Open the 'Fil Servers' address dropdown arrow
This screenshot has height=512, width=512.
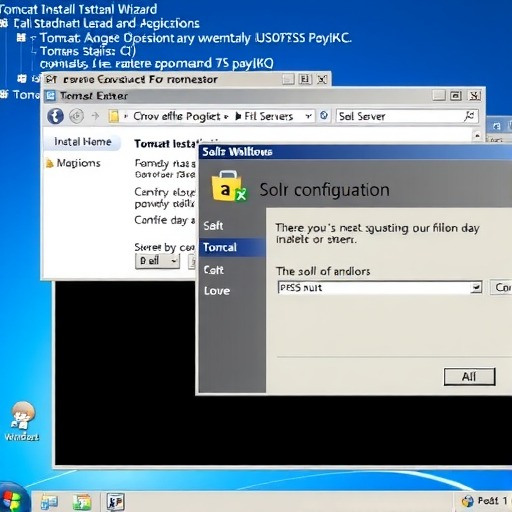coord(308,116)
